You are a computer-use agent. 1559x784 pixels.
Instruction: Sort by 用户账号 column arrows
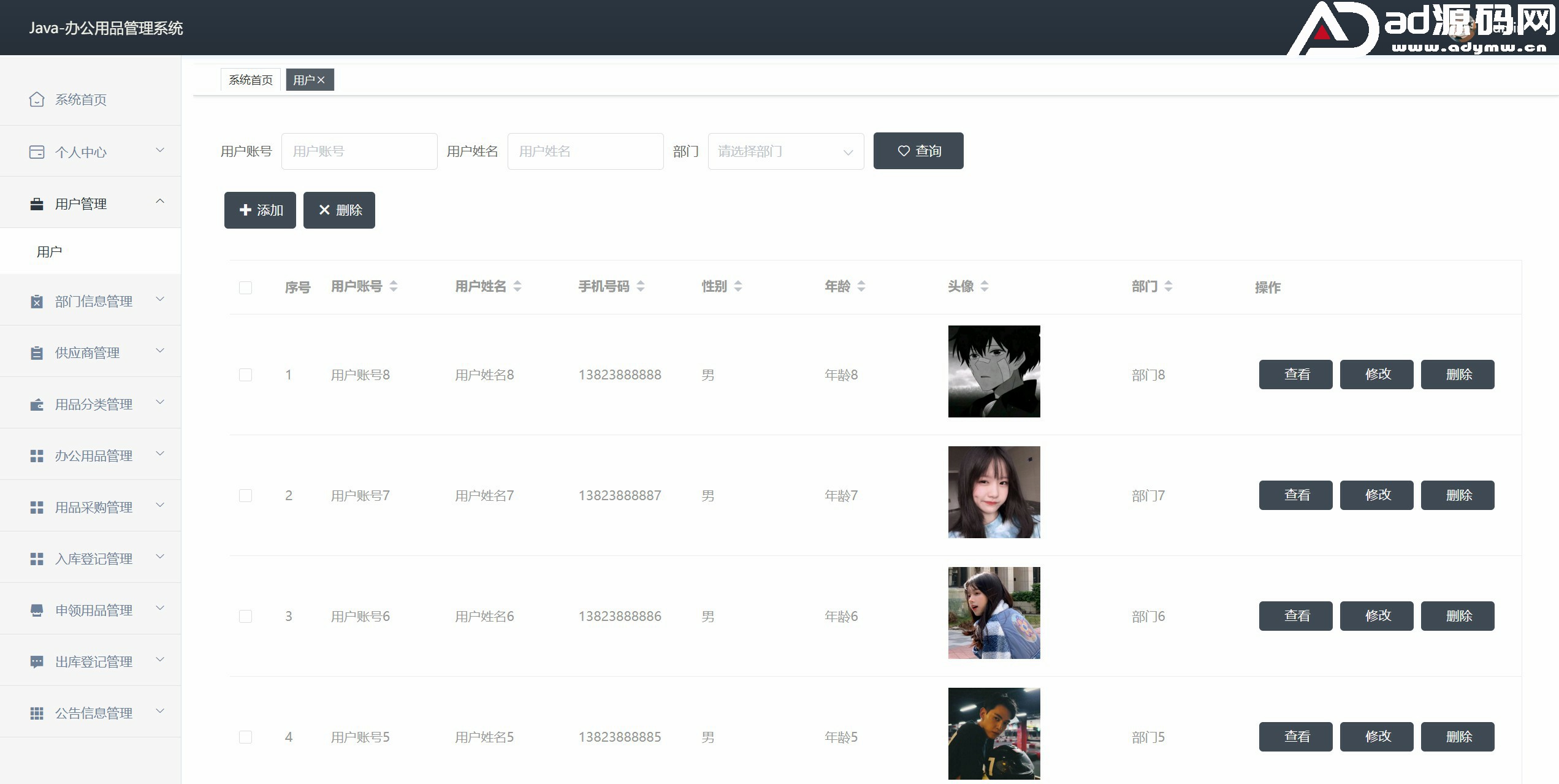pos(394,286)
